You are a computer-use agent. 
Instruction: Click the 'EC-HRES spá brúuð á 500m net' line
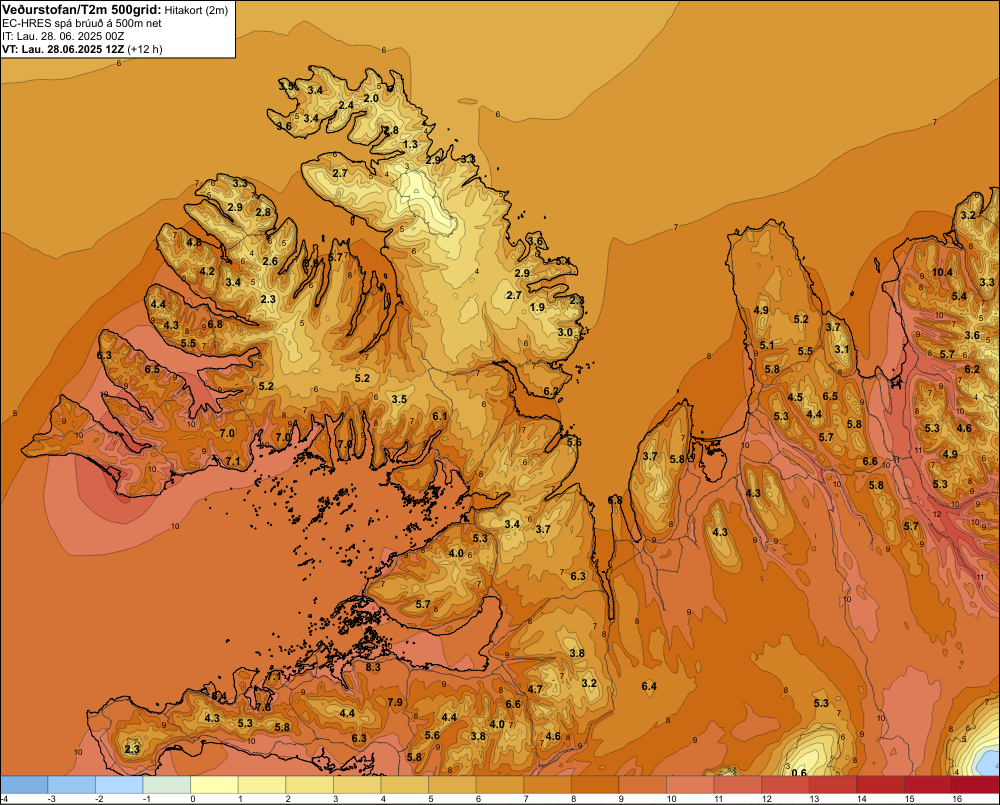click(x=82, y=23)
